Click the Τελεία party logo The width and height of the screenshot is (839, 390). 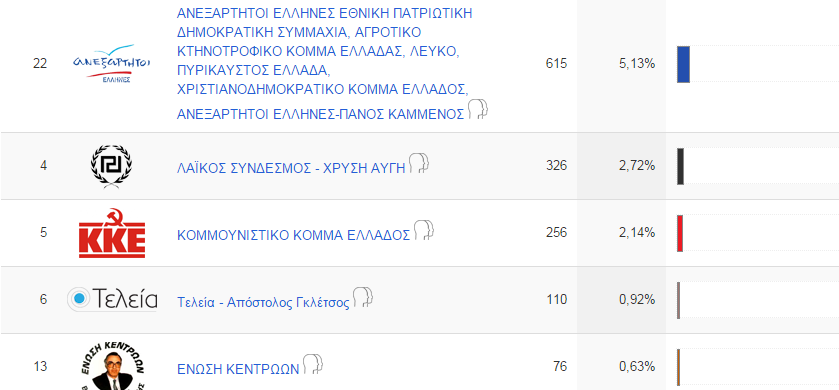click(112, 299)
